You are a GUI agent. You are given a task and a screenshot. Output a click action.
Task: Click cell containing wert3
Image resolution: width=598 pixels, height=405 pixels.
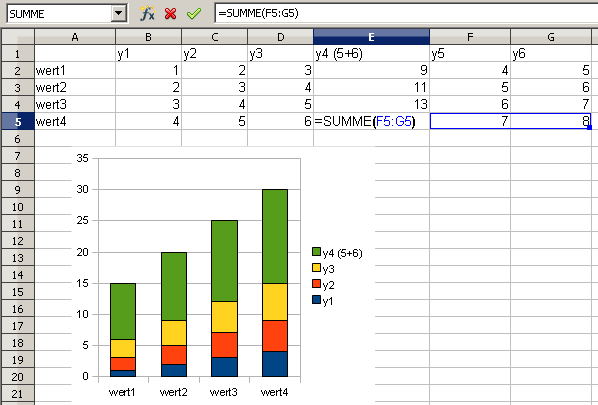click(75, 104)
